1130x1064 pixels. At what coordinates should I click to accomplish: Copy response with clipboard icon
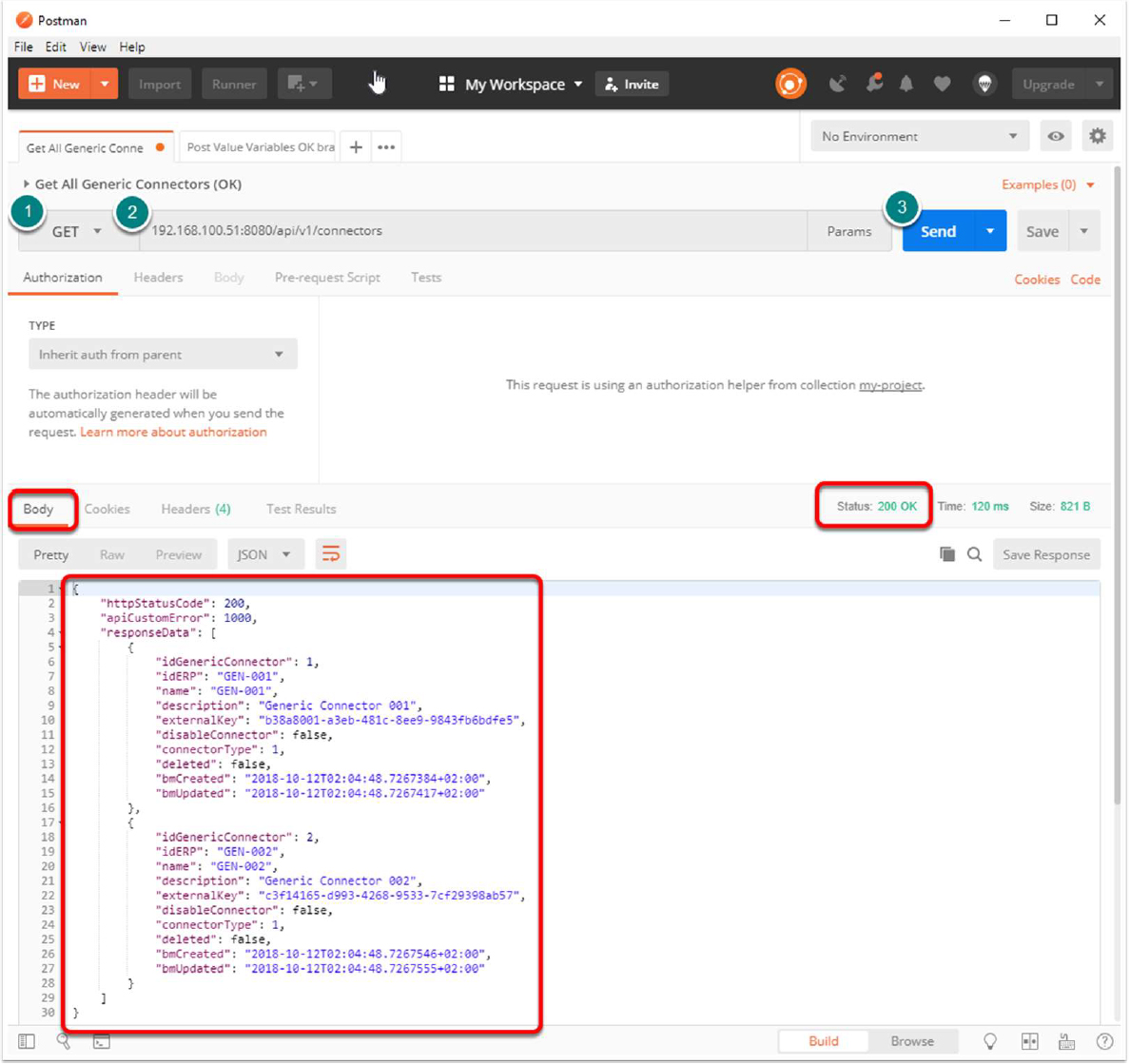point(947,554)
